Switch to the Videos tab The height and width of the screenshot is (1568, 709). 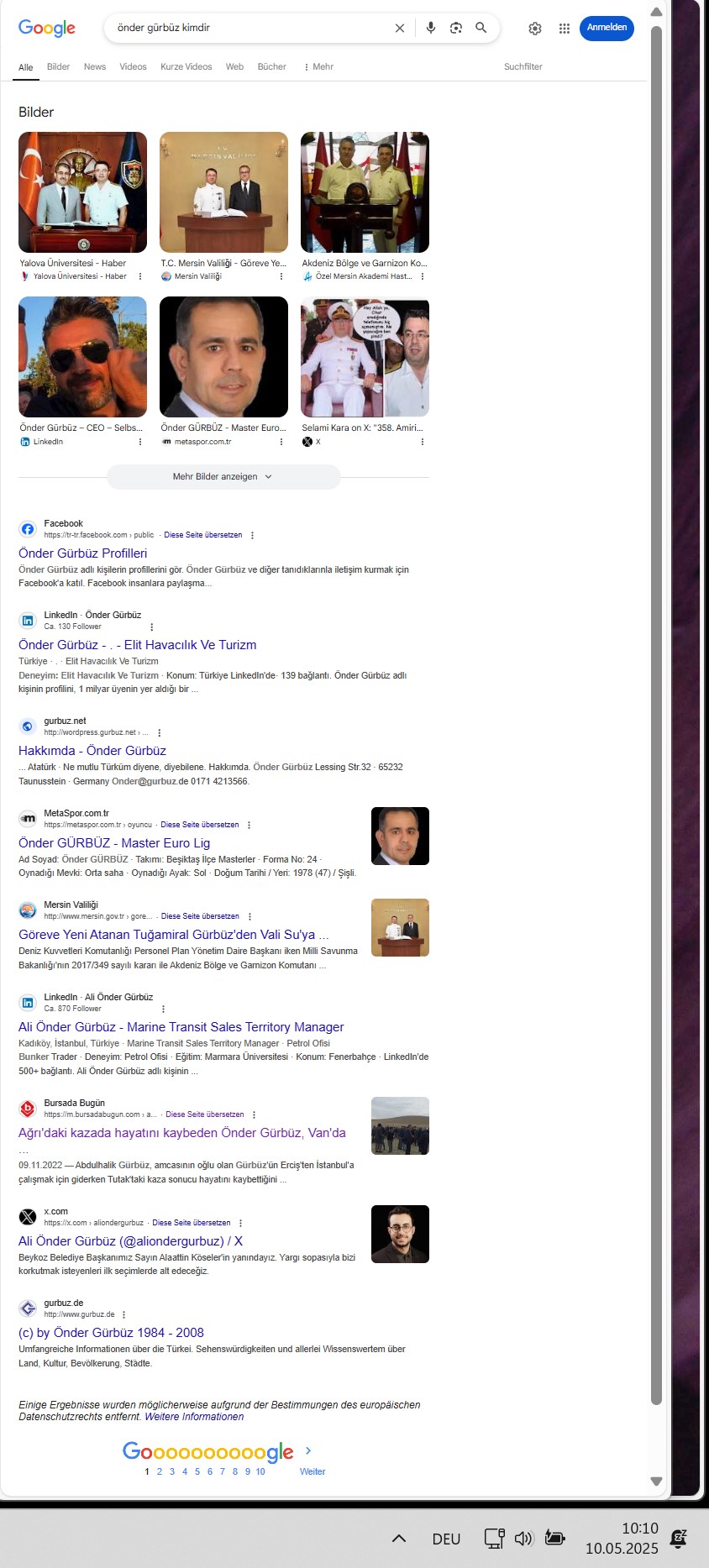(133, 66)
